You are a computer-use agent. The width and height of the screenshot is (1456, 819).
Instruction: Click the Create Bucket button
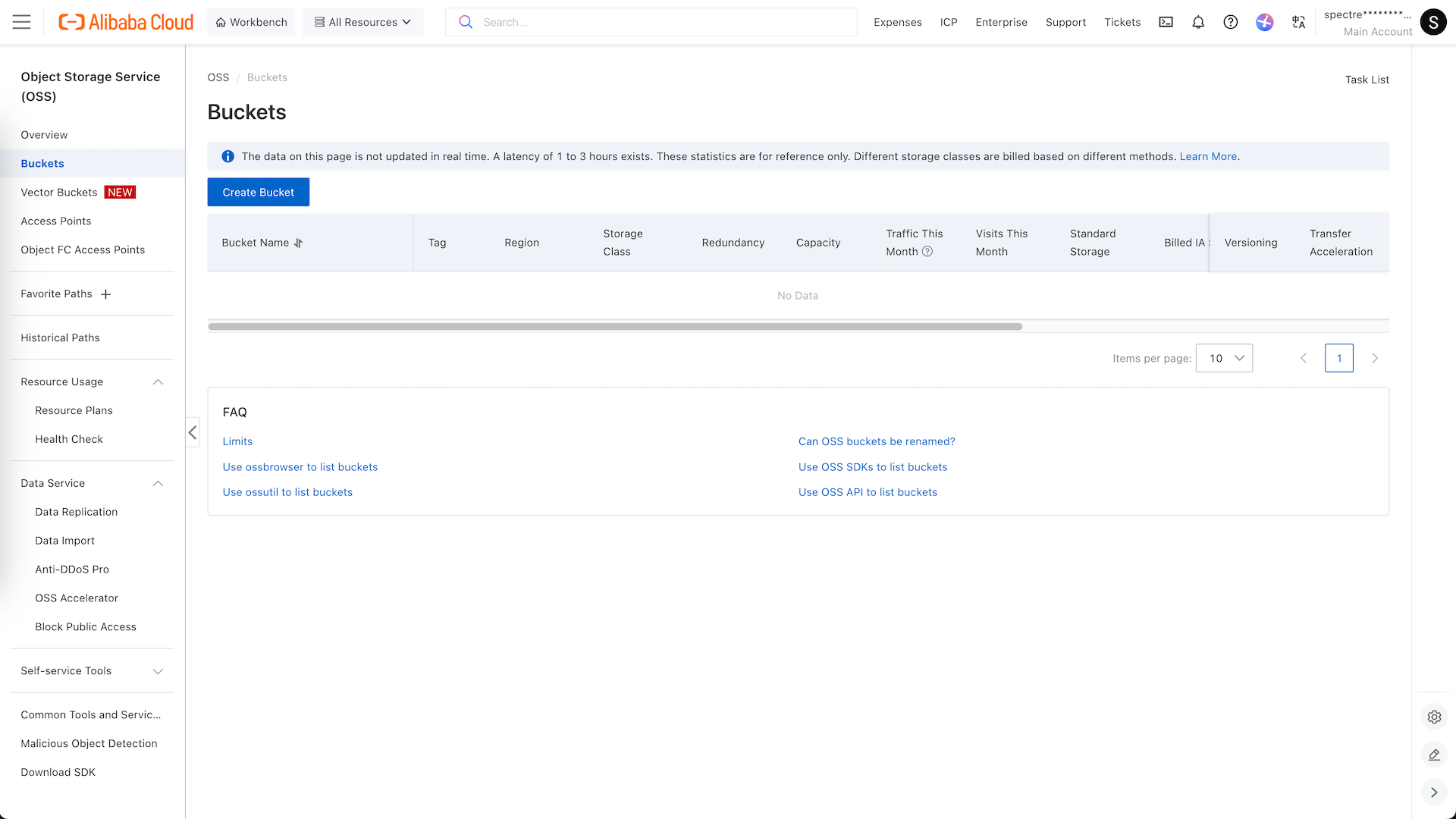pyautogui.click(x=258, y=192)
